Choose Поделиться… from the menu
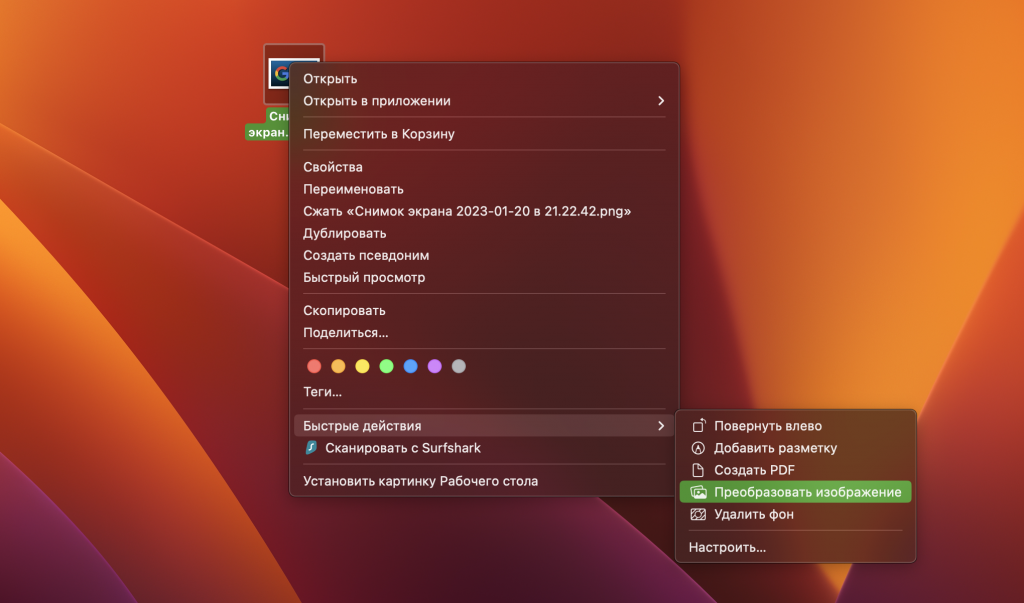 484,333
